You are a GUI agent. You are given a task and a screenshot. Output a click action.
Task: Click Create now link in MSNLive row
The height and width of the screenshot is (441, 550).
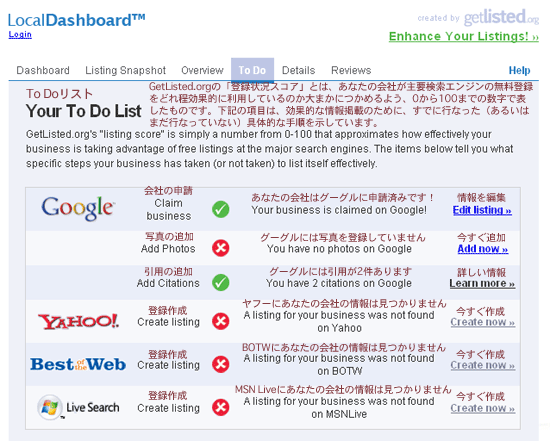(483, 408)
